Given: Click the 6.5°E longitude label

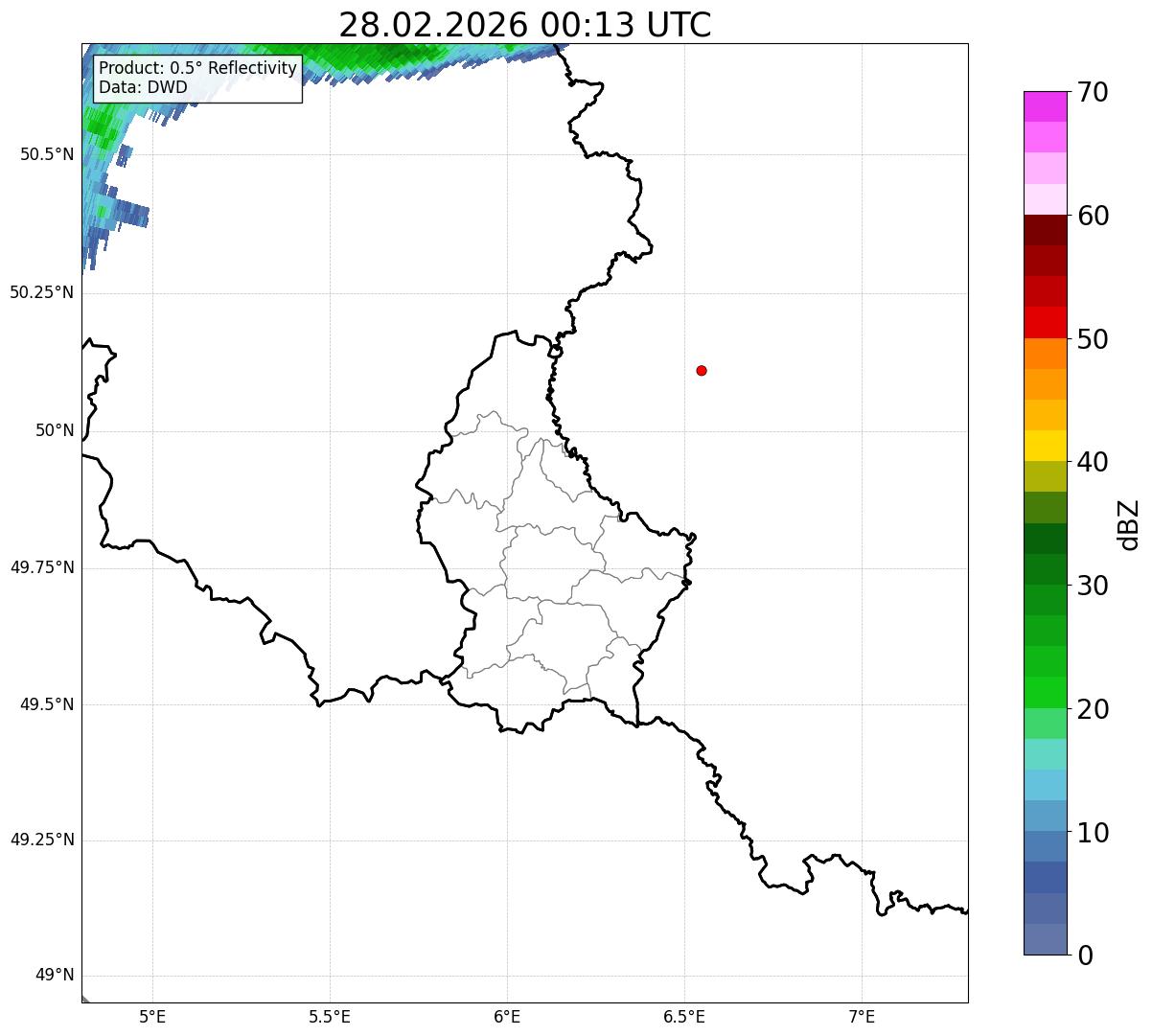Looking at the screenshot, I should pyautogui.click(x=684, y=1017).
